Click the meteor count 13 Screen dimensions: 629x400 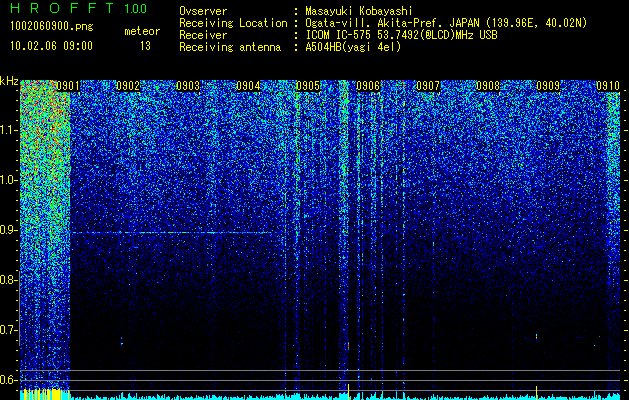(145, 46)
